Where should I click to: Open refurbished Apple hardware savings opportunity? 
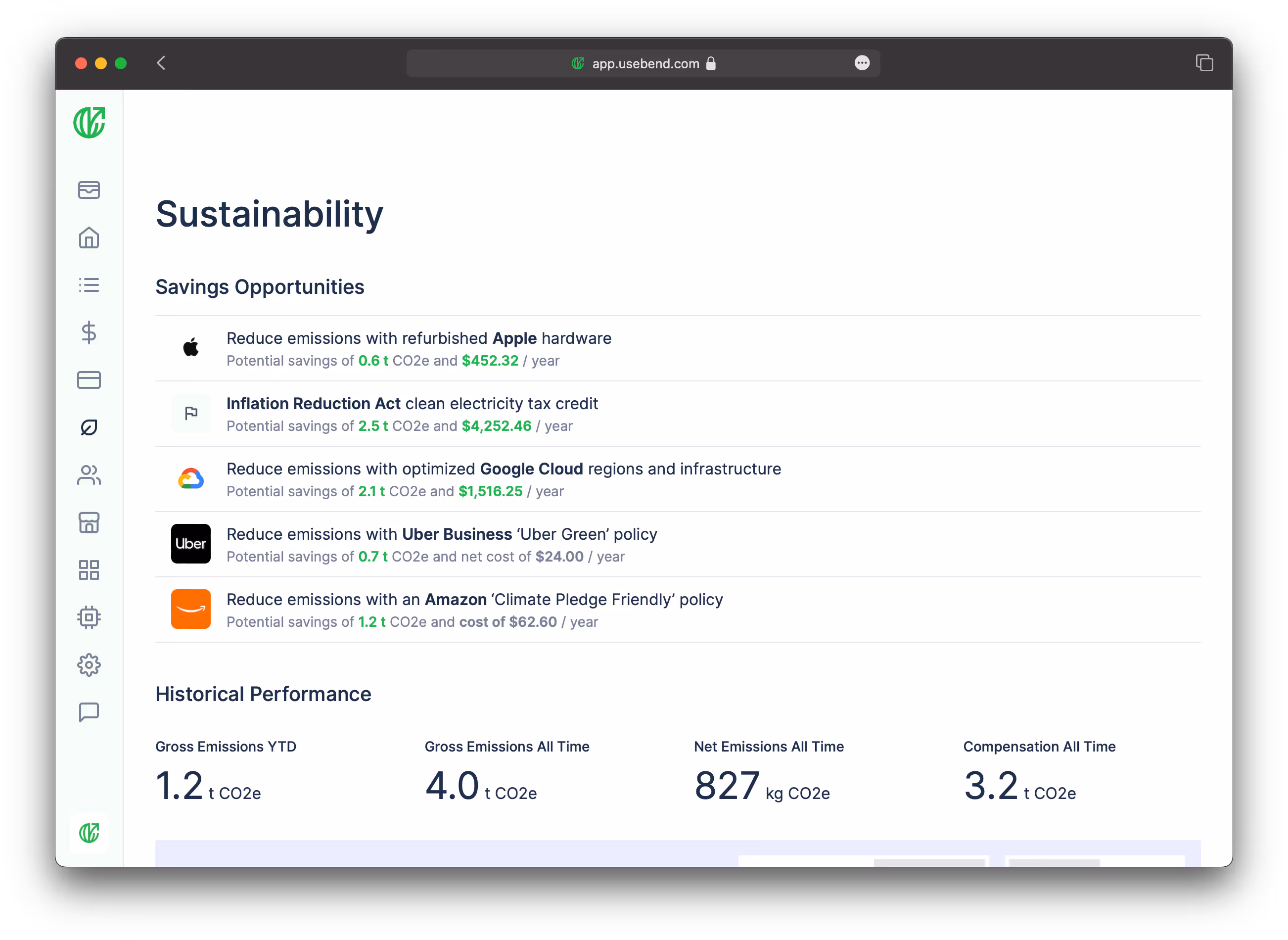pyautogui.click(x=678, y=349)
